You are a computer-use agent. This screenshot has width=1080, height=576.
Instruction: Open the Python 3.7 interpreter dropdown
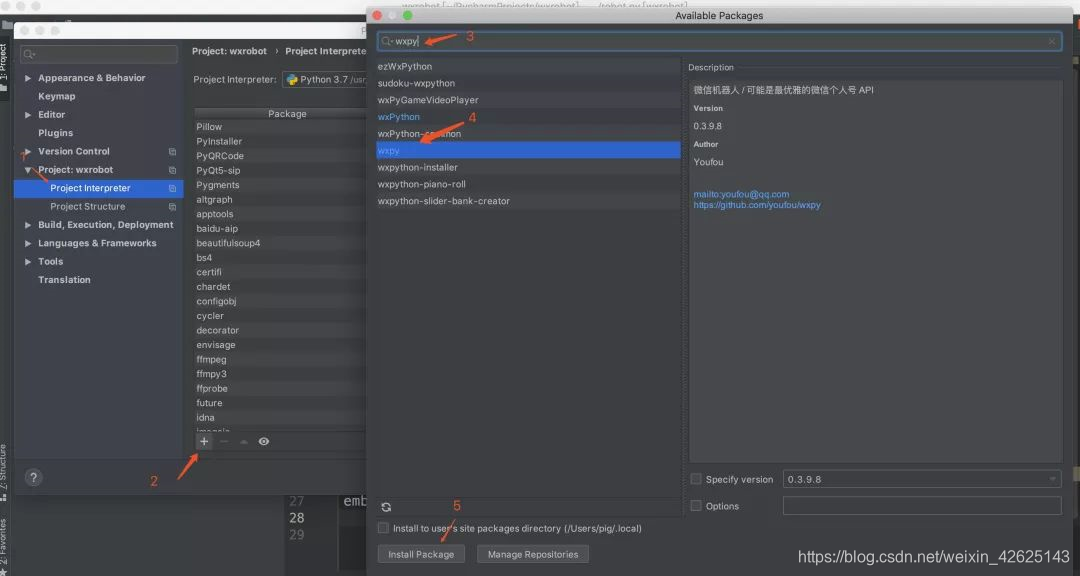(x=324, y=79)
